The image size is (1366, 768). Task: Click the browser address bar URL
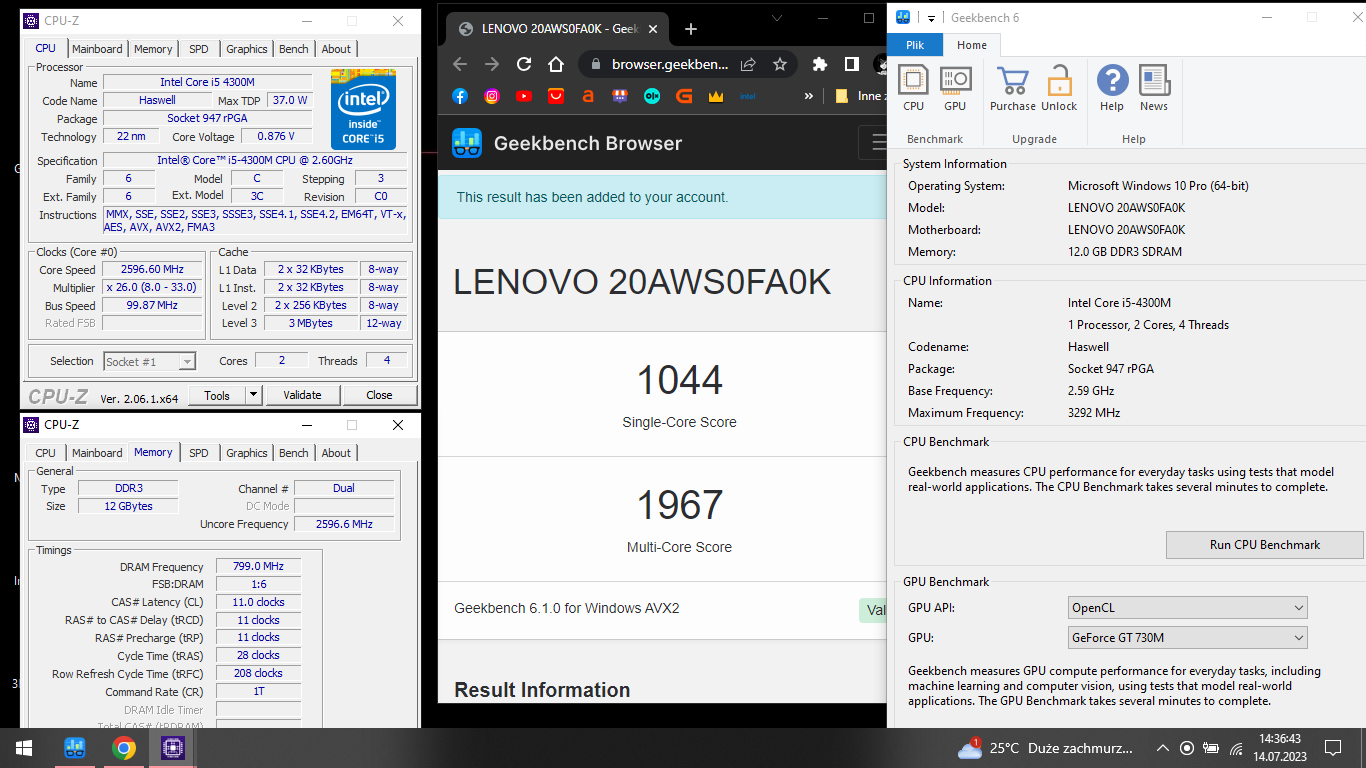(670, 64)
